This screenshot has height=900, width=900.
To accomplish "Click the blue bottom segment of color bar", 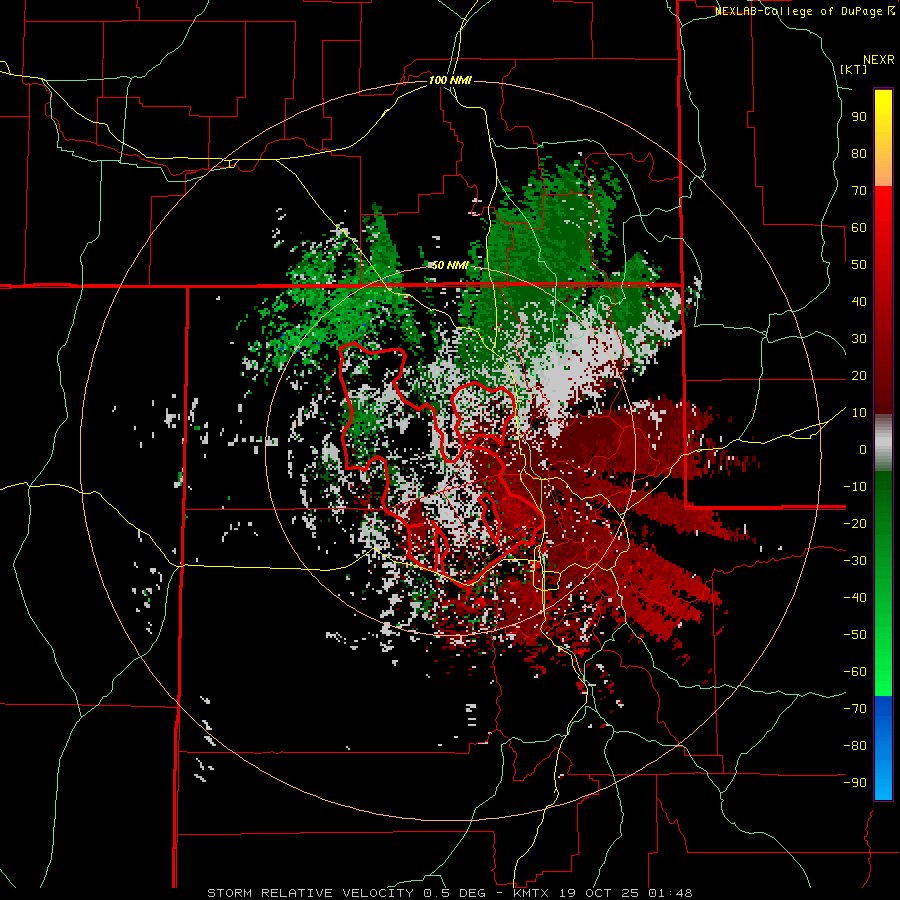I will 883,748.
